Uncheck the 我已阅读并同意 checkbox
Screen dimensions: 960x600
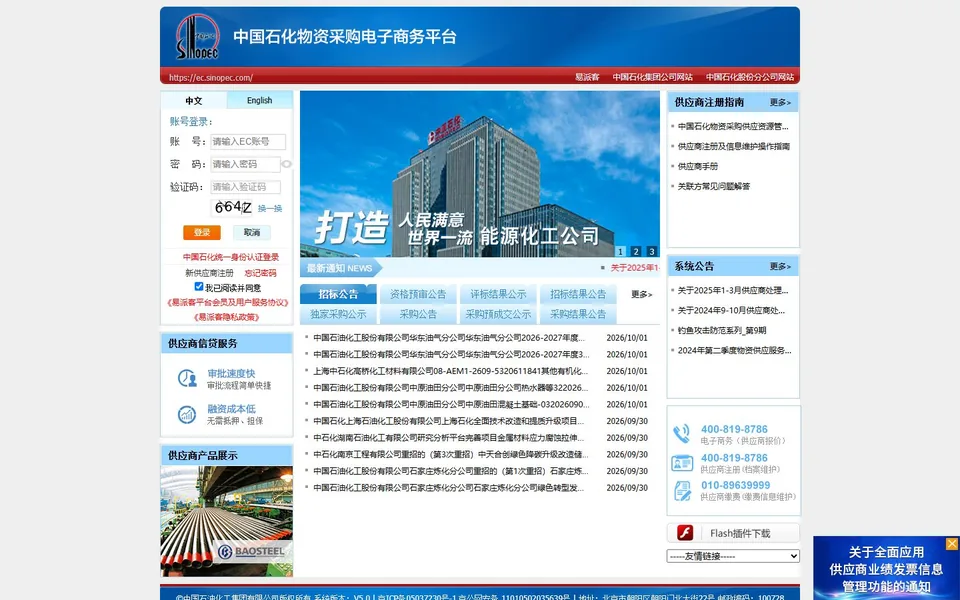[198, 287]
